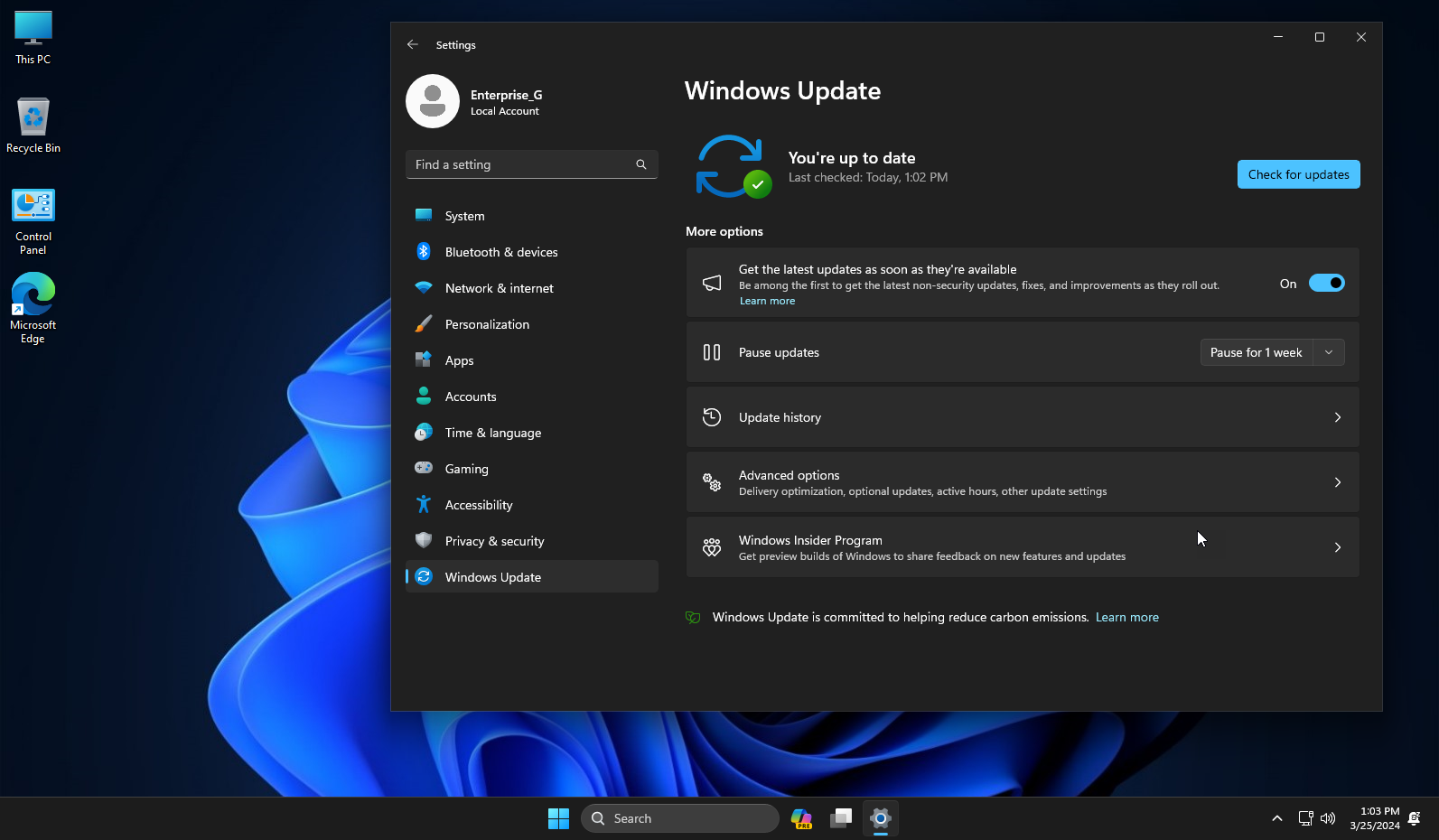Open the Apps icon in sidebar
Screen dimensions: 1439x840
coord(424,359)
